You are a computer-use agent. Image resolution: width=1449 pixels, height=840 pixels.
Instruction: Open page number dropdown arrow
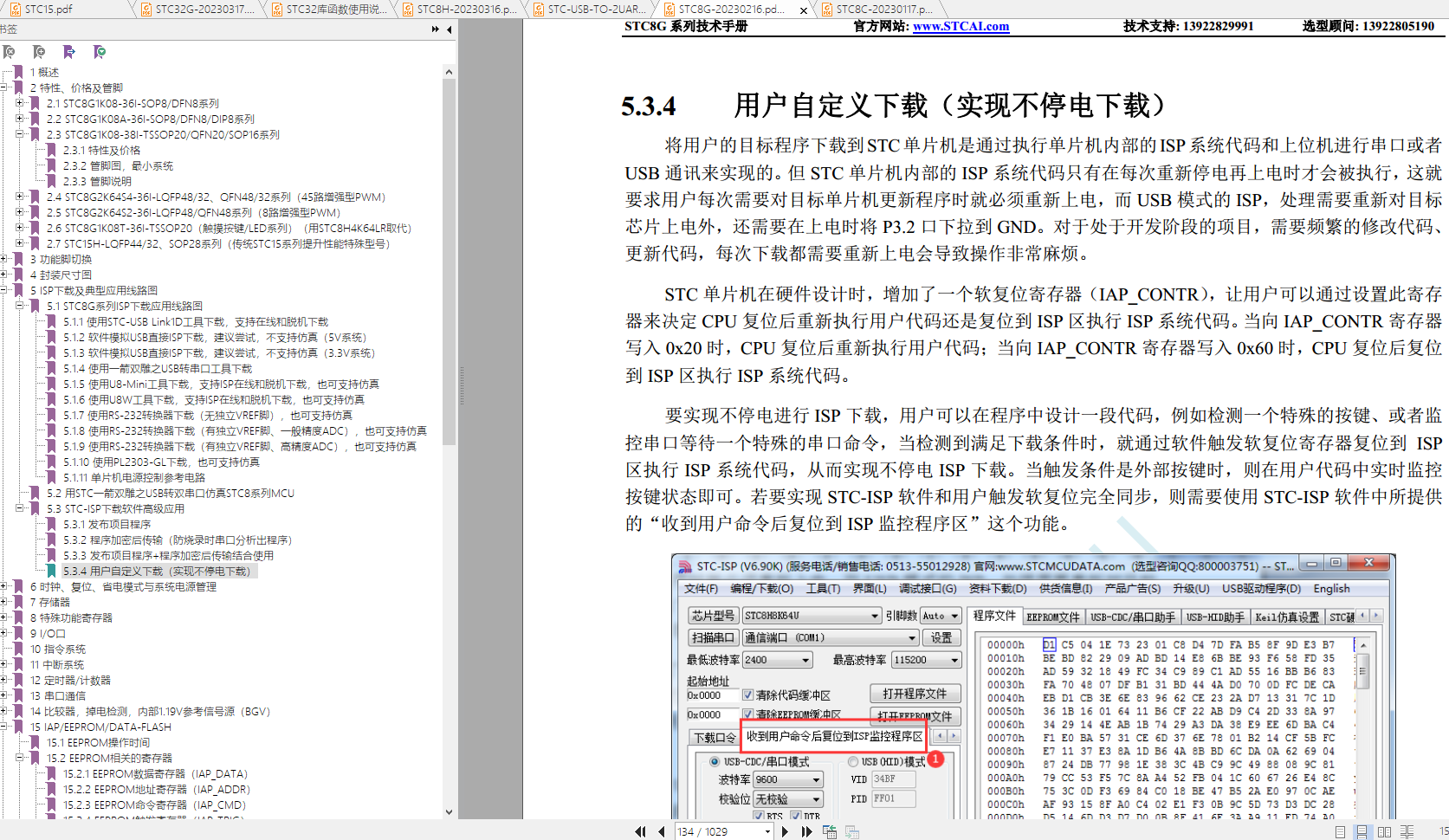tap(767, 831)
